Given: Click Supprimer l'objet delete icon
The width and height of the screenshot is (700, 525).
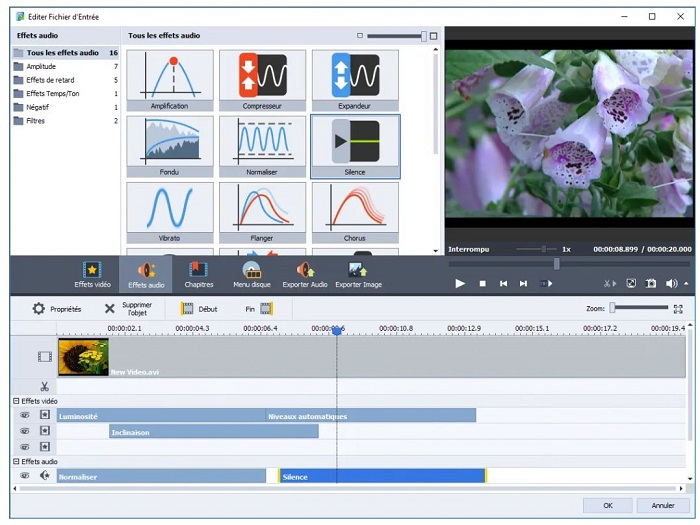Looking at the screenshot, I should pos(110,309).
